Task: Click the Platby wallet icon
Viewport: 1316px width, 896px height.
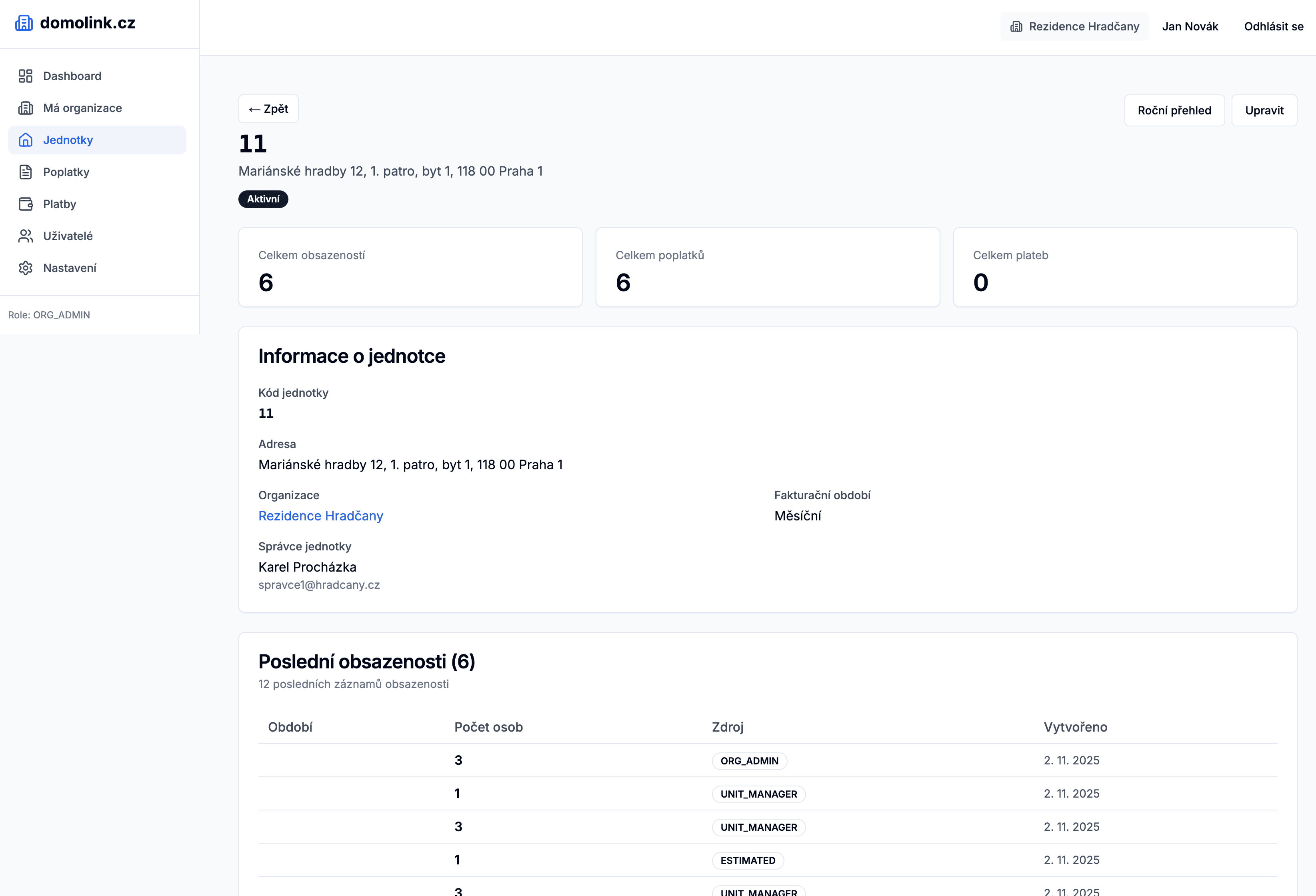Action: coord(26,204)
